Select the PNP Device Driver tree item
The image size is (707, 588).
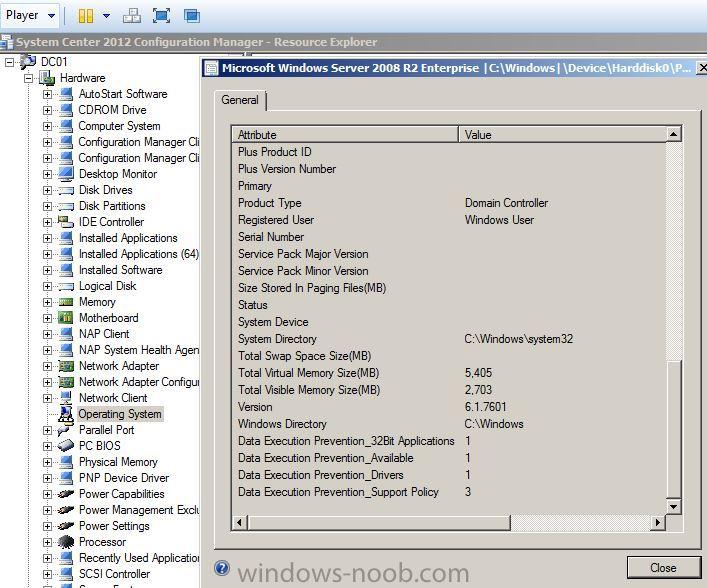pyautogui.click(x=124, y=478)
